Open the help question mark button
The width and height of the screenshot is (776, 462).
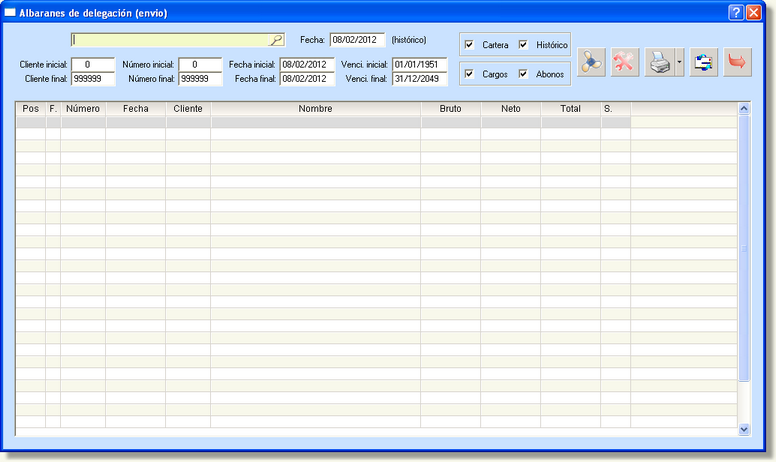(736, 12)
